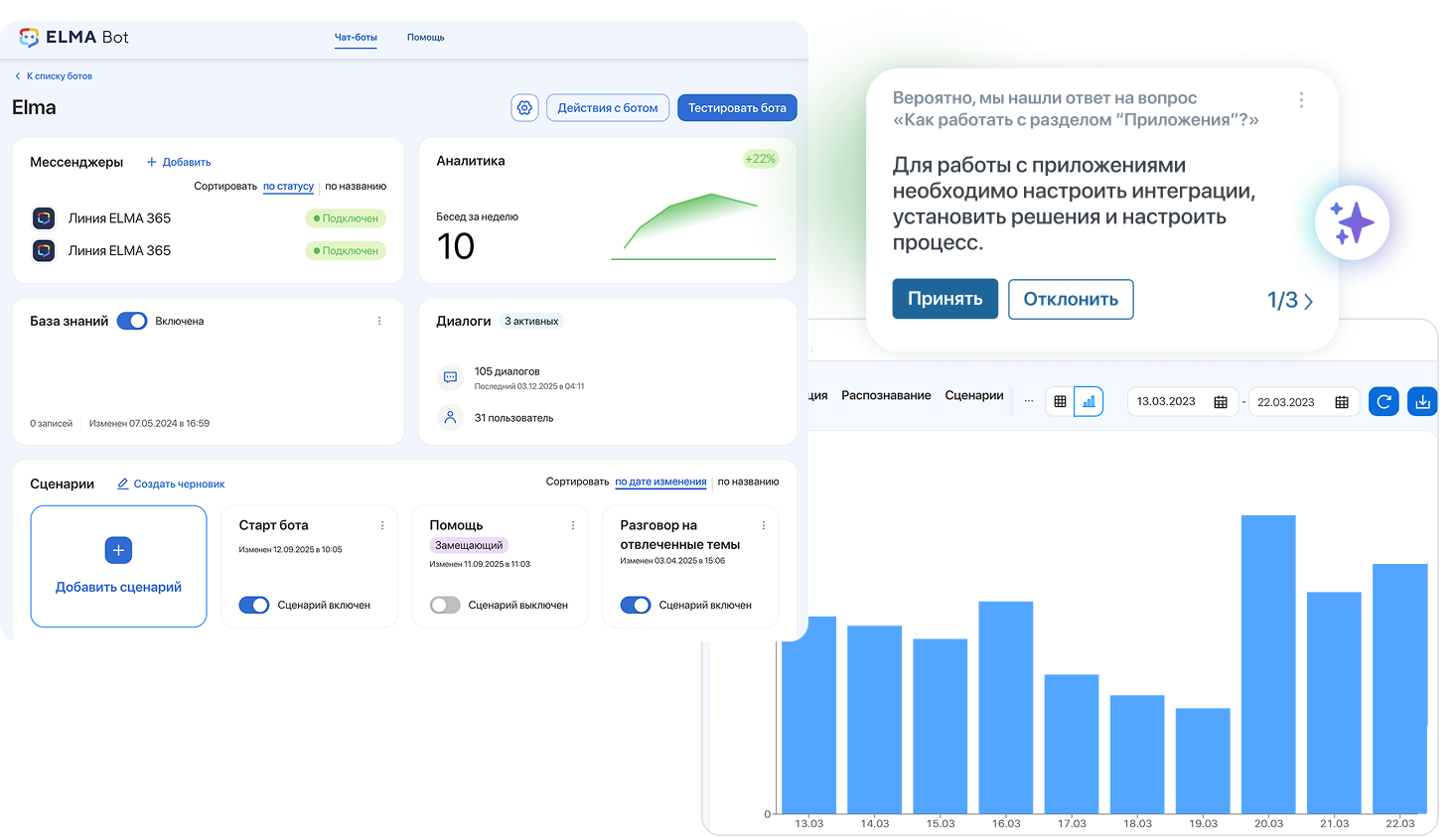Open three-dot menu on Старт бота card
Image resolution: width=1456 pixels, height=837 pixels.
(382, 525)
